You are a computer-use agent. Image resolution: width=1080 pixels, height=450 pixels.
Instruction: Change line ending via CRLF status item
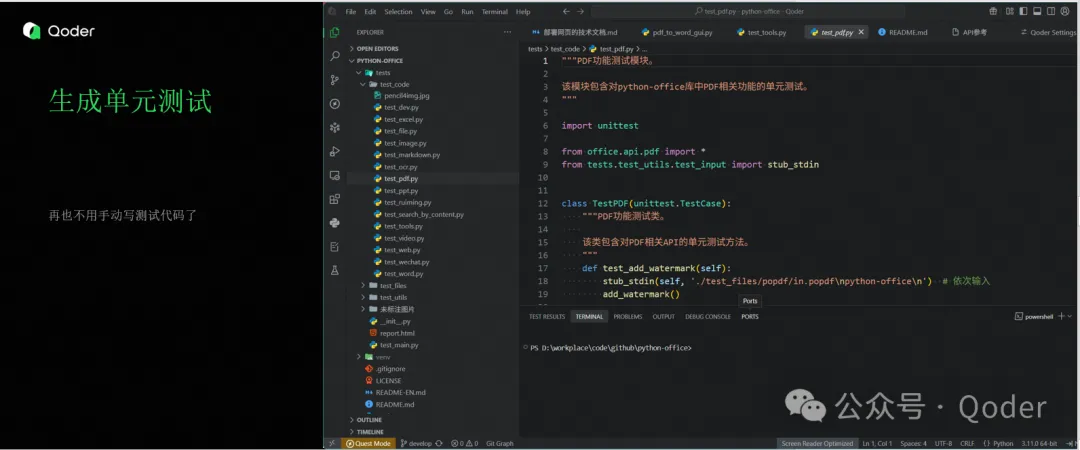tap(967, 443)
